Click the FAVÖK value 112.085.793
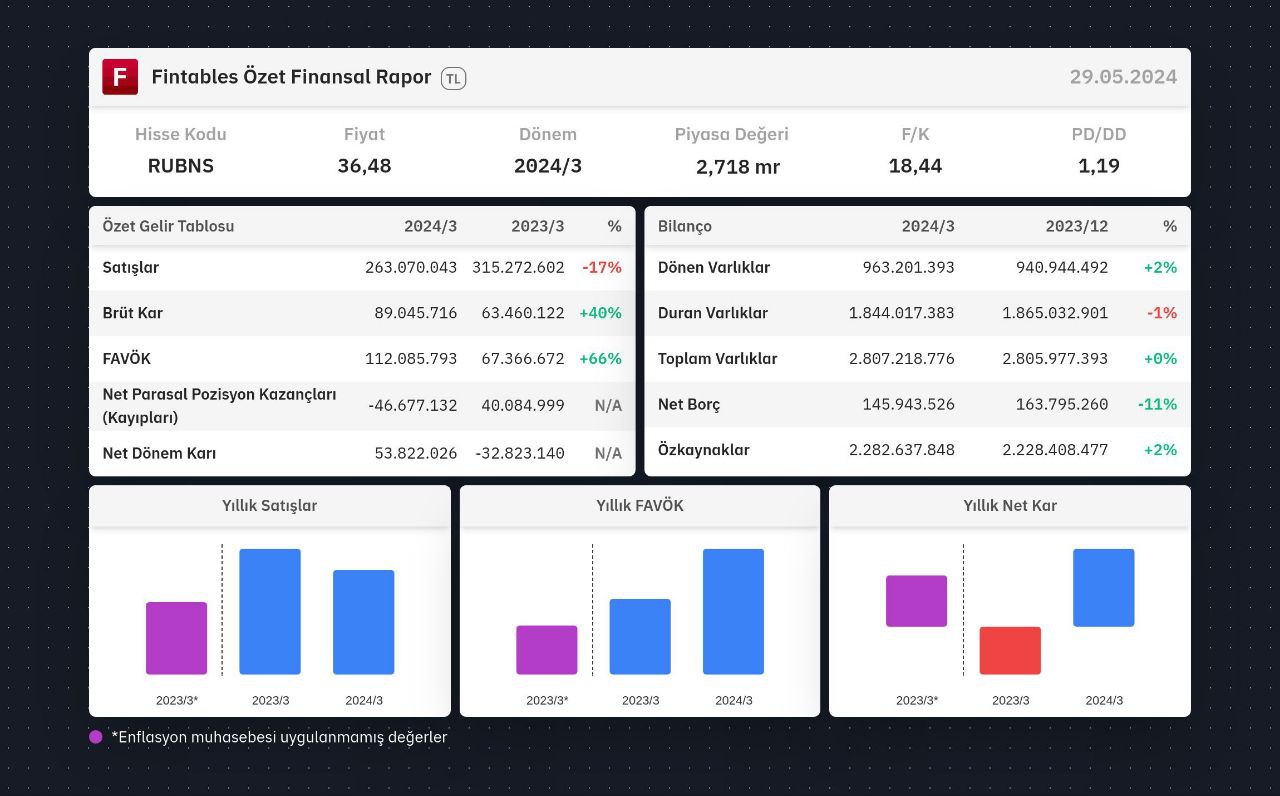 point(412,358)
